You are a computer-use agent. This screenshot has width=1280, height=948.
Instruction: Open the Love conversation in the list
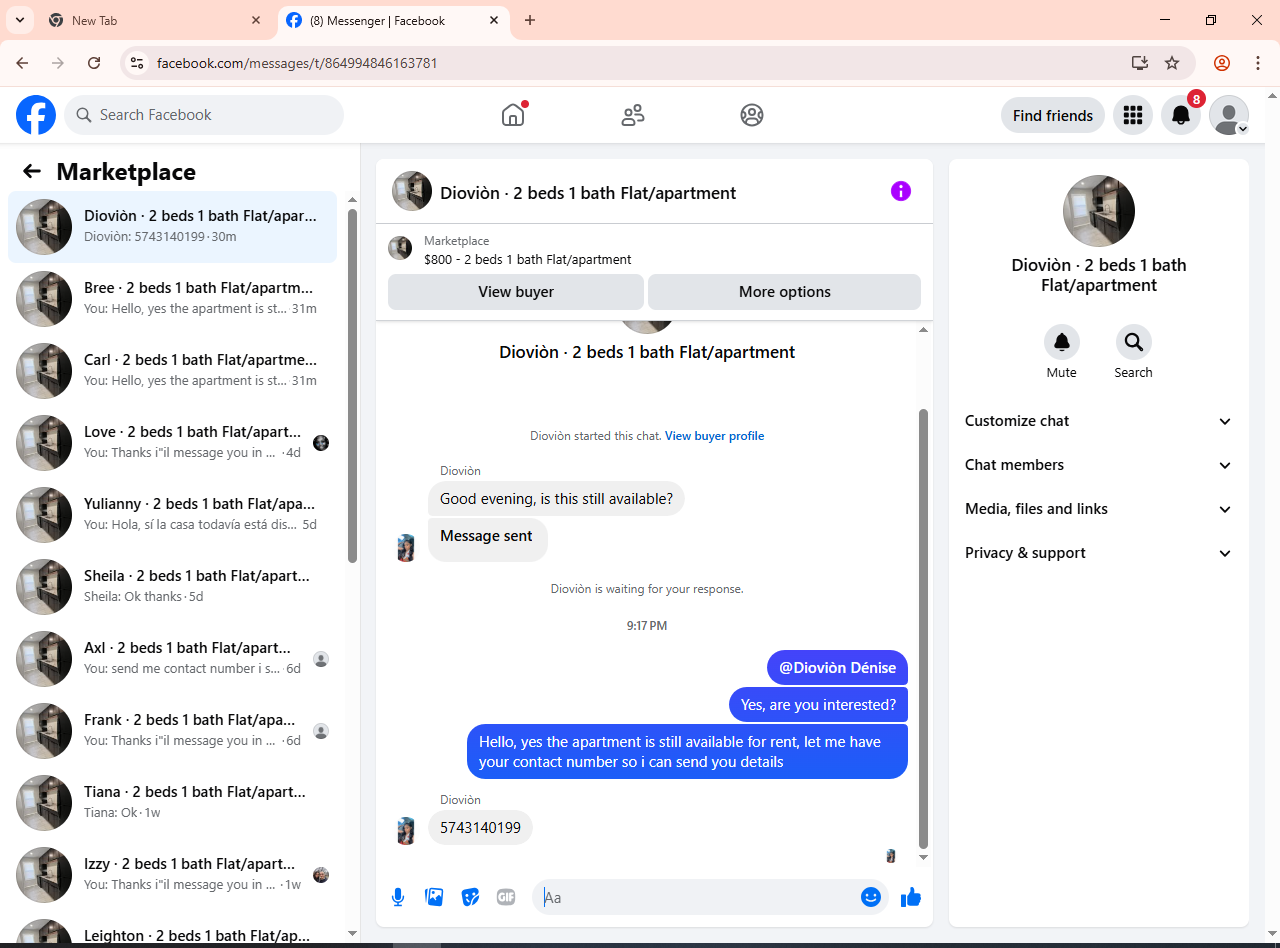[x=173, y=443]
